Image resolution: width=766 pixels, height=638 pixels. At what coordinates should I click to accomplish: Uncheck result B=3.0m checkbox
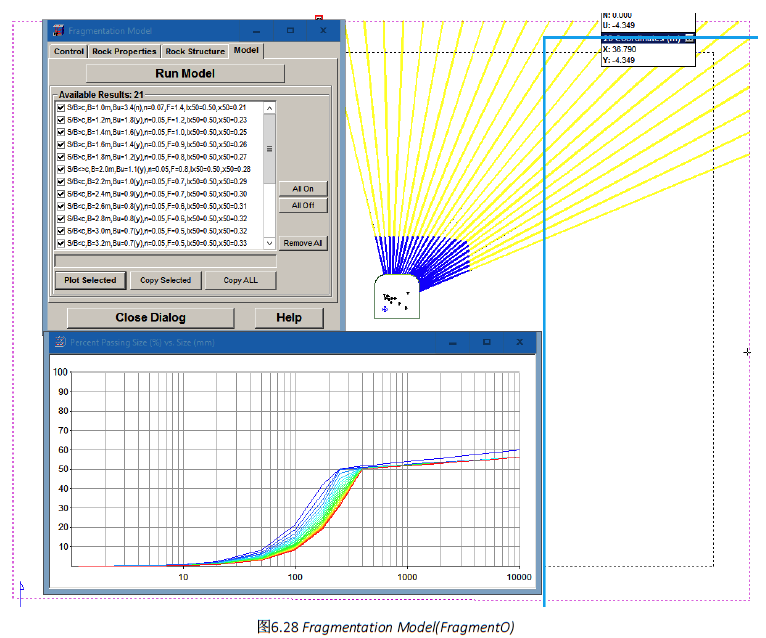[61, 231]
